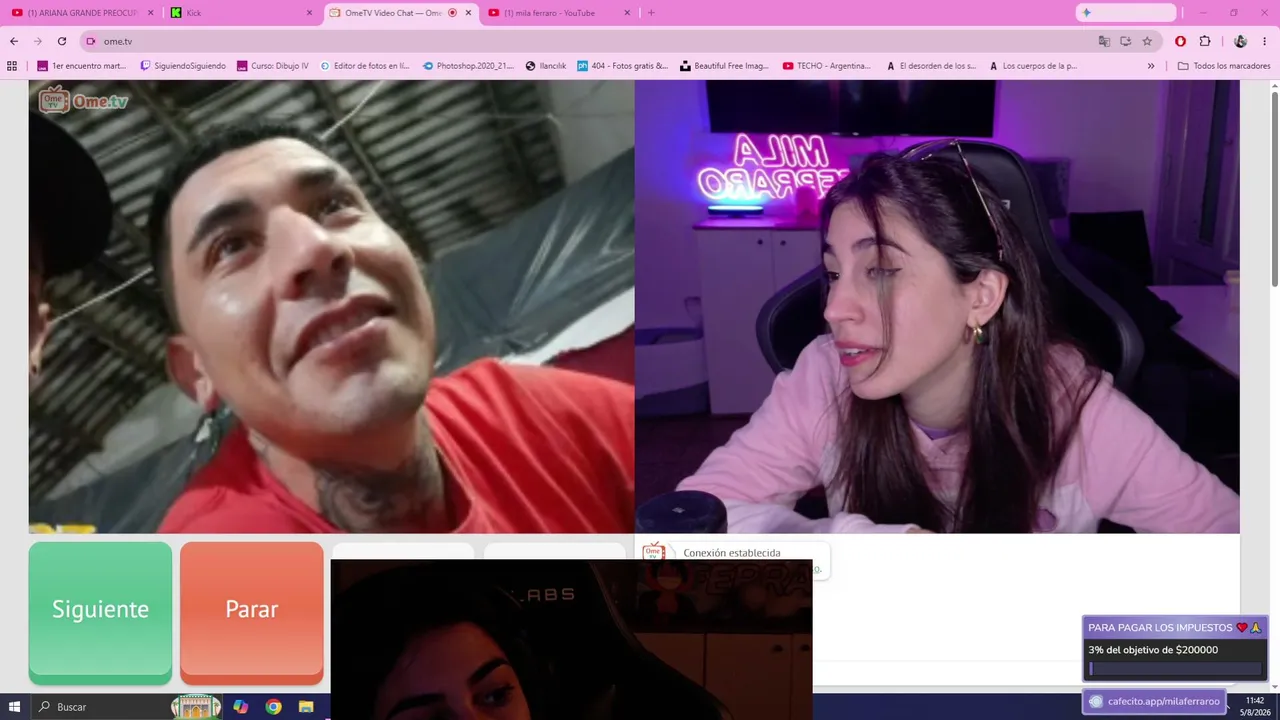Screen dimensions: 1280x720
Task: Click the translate page icon
Action: (x=1104, y=41)
